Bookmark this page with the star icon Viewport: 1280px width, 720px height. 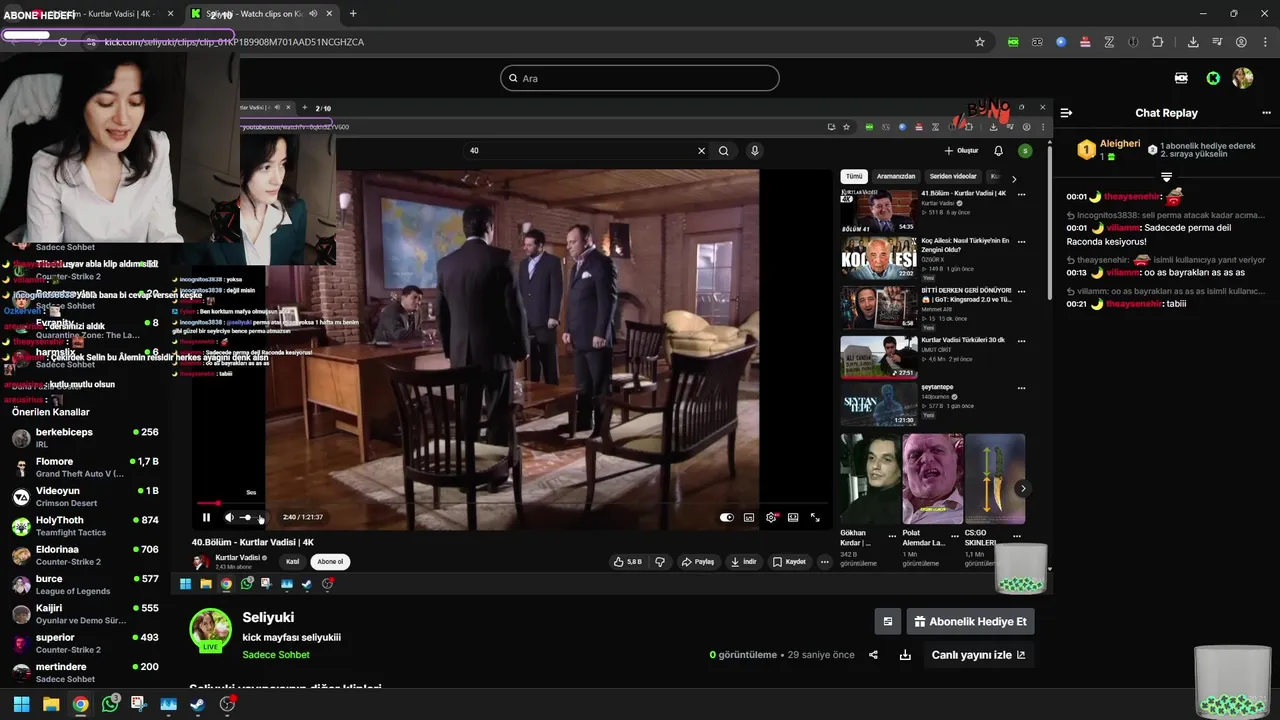980,42
